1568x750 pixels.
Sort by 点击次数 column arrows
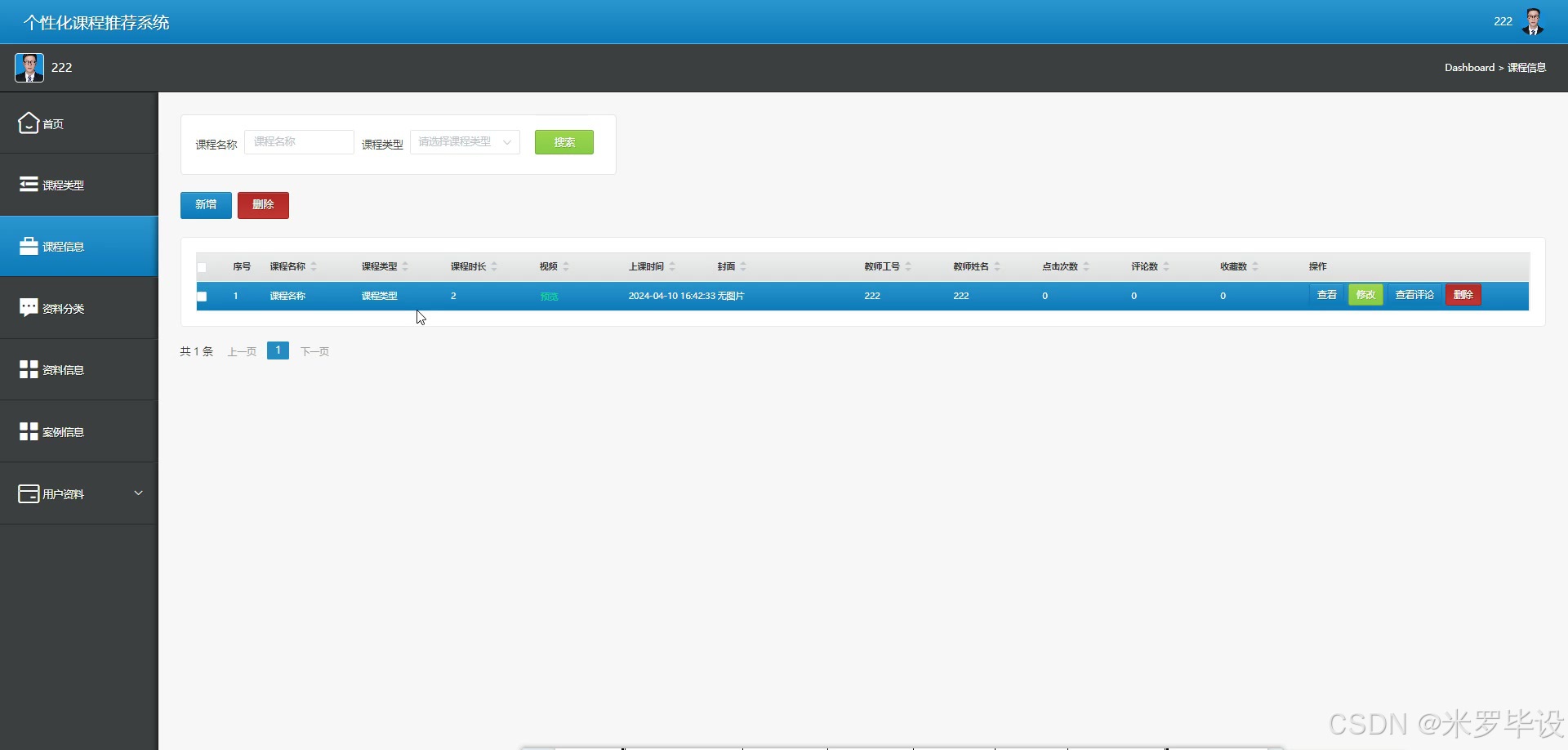pyautogui.click(x=1086, y=266)
